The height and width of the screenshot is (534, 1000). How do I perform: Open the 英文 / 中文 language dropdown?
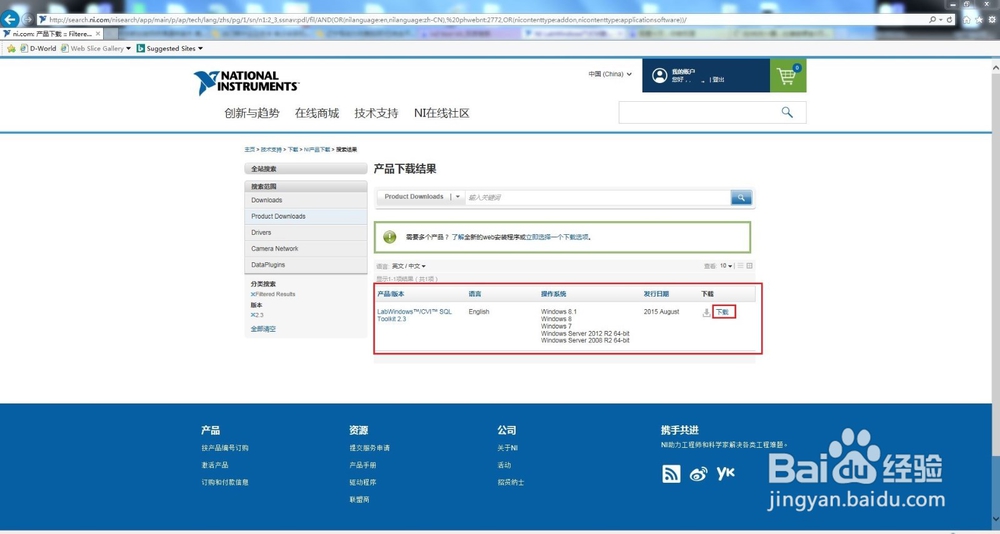point(408,266)
